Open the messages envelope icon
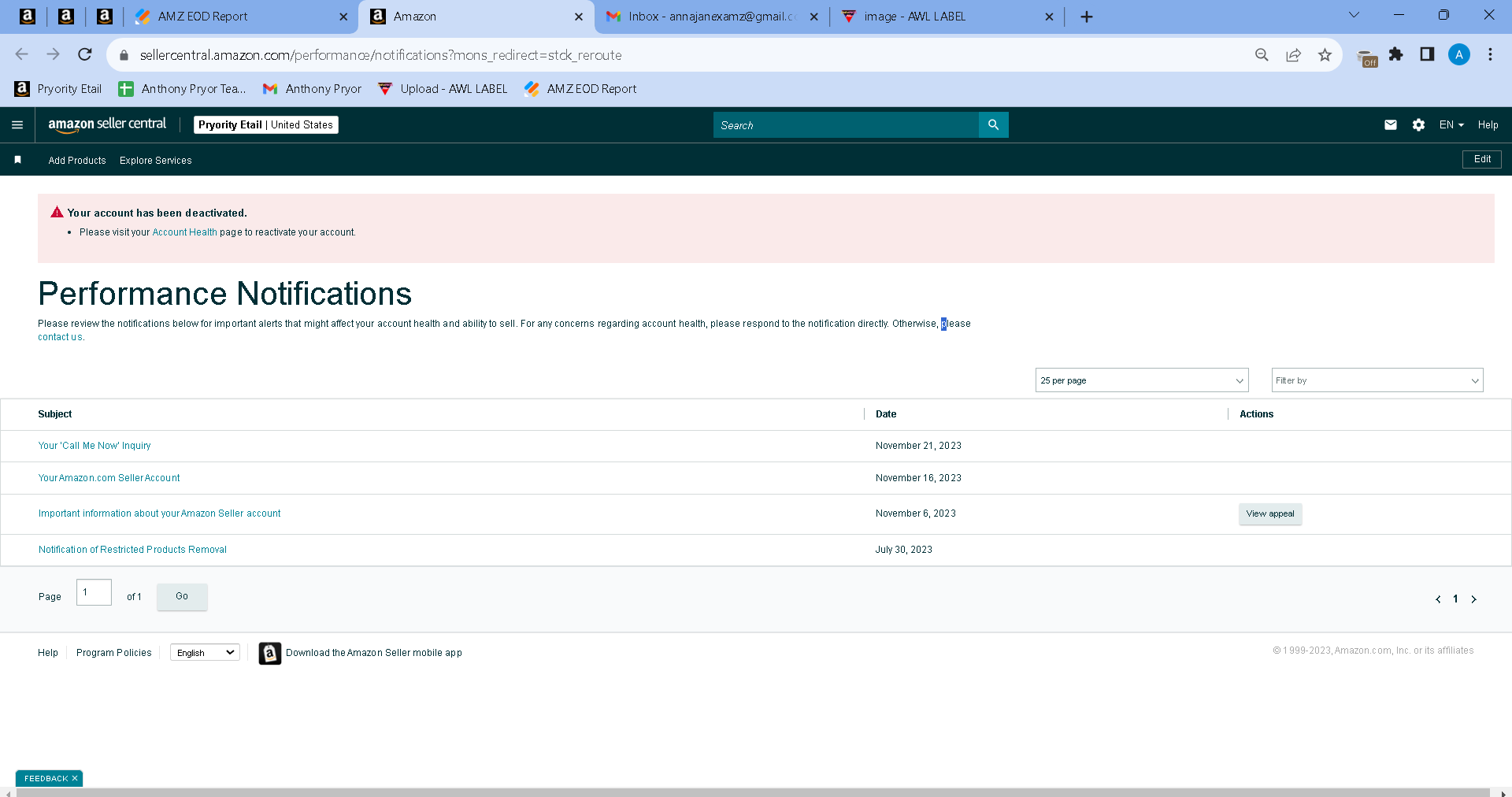This screenshot has width=1512, height=797. click(x=1391, y=125)
